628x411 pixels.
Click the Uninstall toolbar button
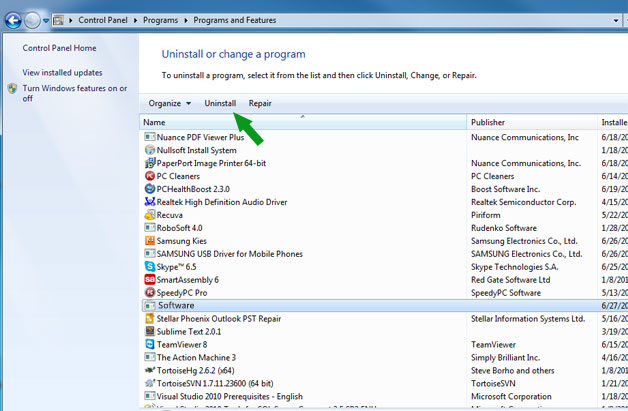click(220, 103)
